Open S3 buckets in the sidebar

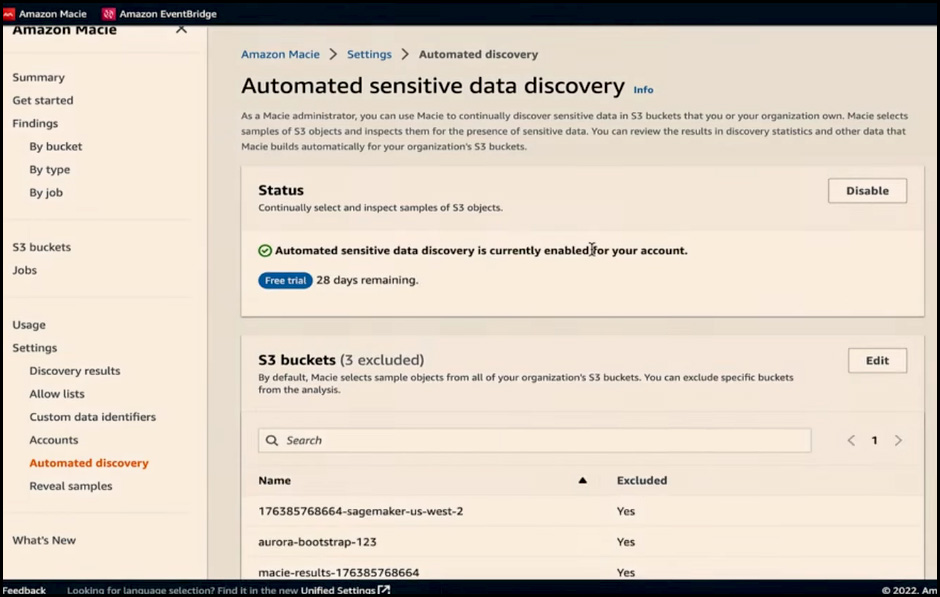pos(41,247)
